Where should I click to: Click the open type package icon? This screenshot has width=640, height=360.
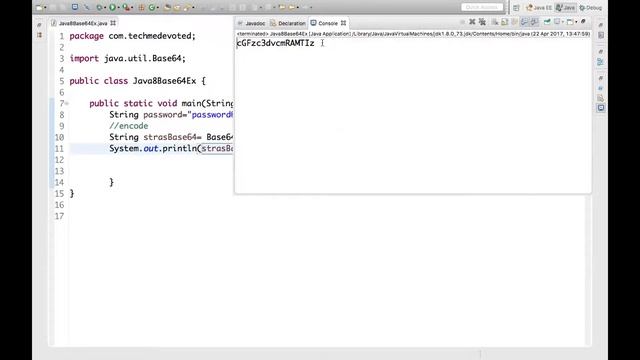pos(167,7)
